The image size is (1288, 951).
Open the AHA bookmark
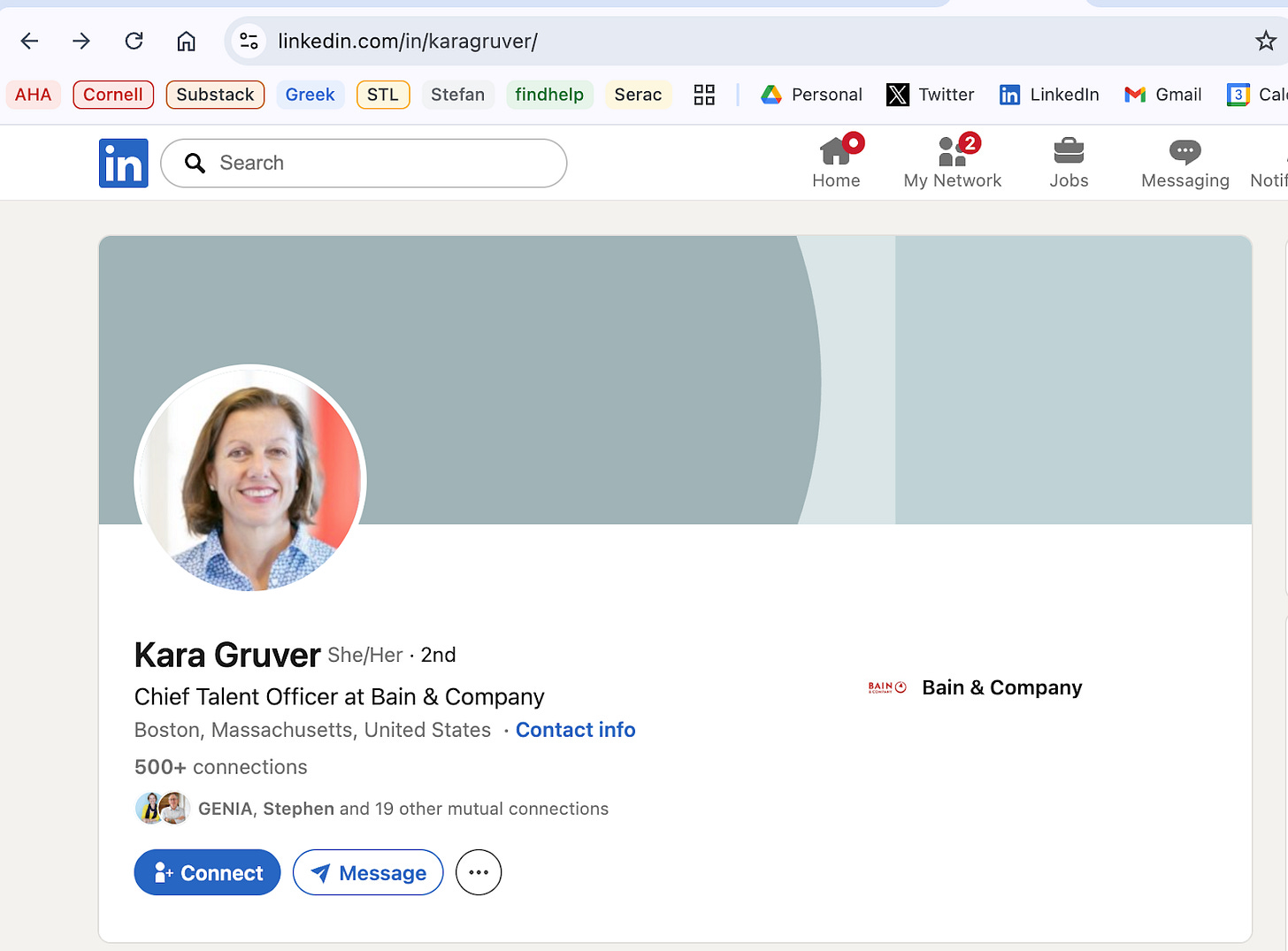(34, 95)
